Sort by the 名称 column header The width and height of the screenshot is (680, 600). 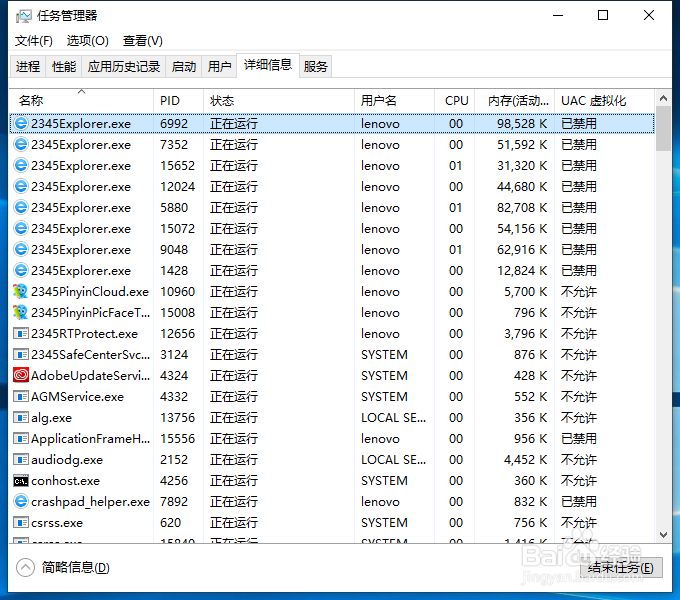pyautogui.click(x=82, y=101)
